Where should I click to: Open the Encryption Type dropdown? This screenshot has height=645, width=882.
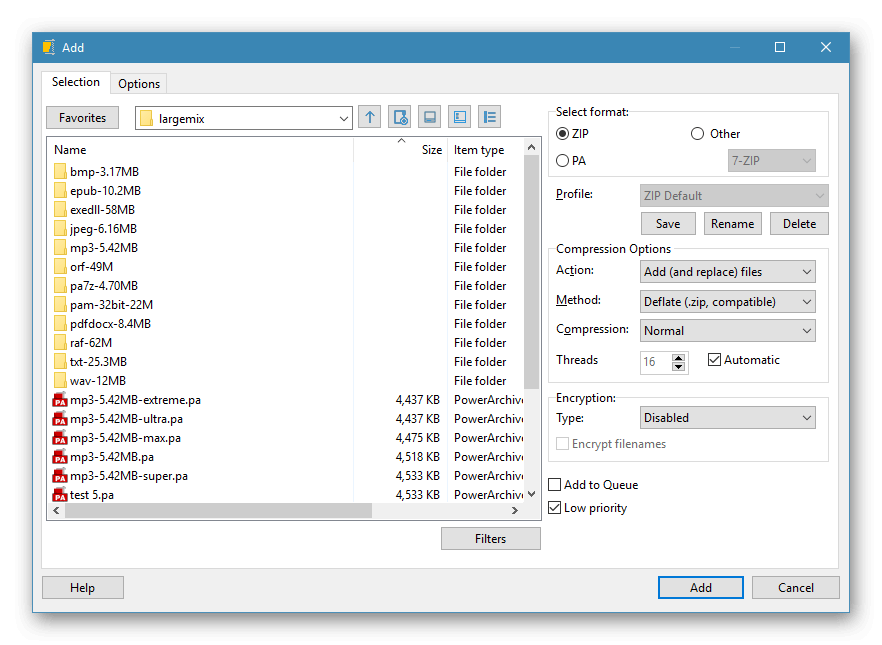pos(727,418)
